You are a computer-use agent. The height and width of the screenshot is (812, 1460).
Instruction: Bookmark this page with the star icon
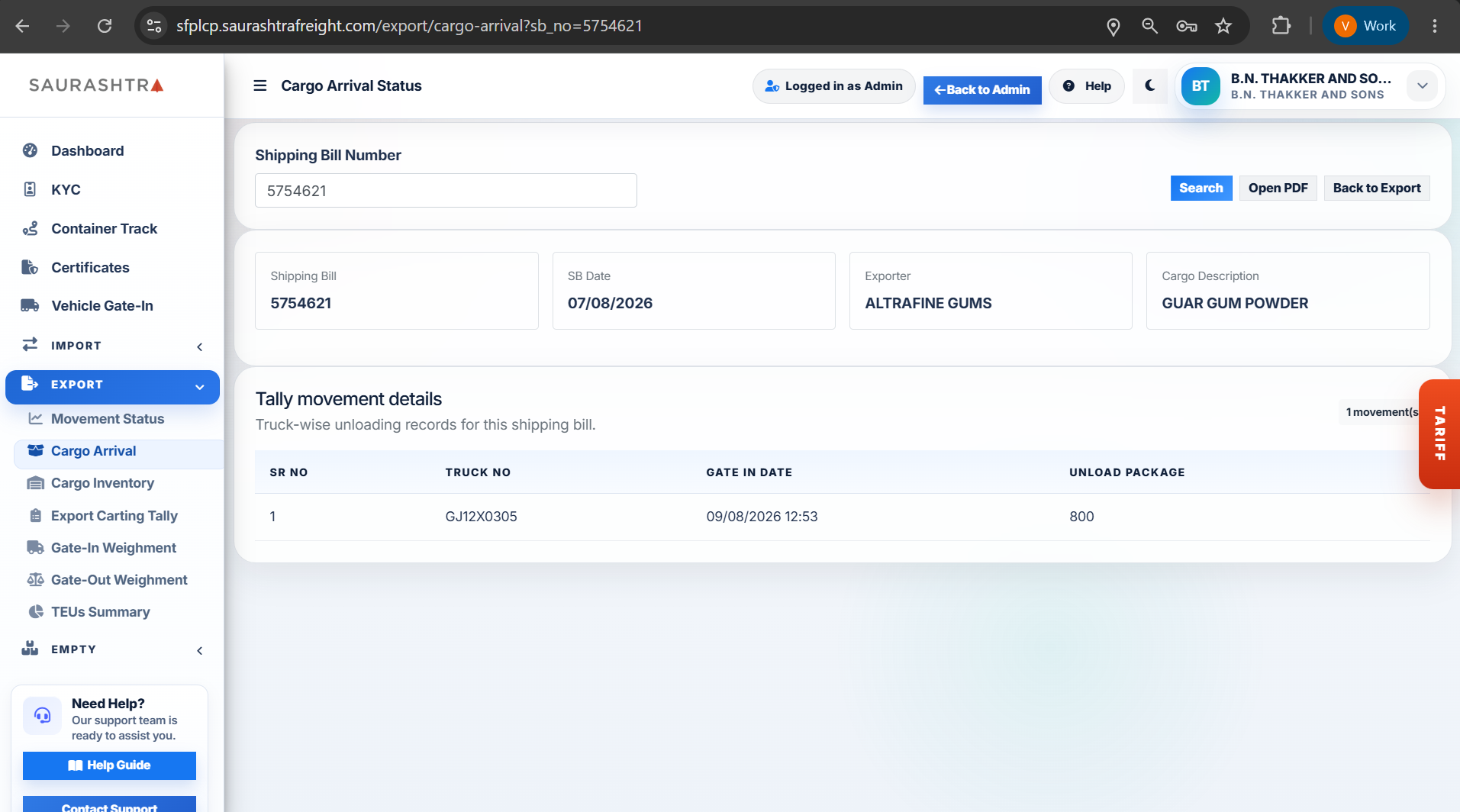pyautogui.click(x=1223, y=26)
